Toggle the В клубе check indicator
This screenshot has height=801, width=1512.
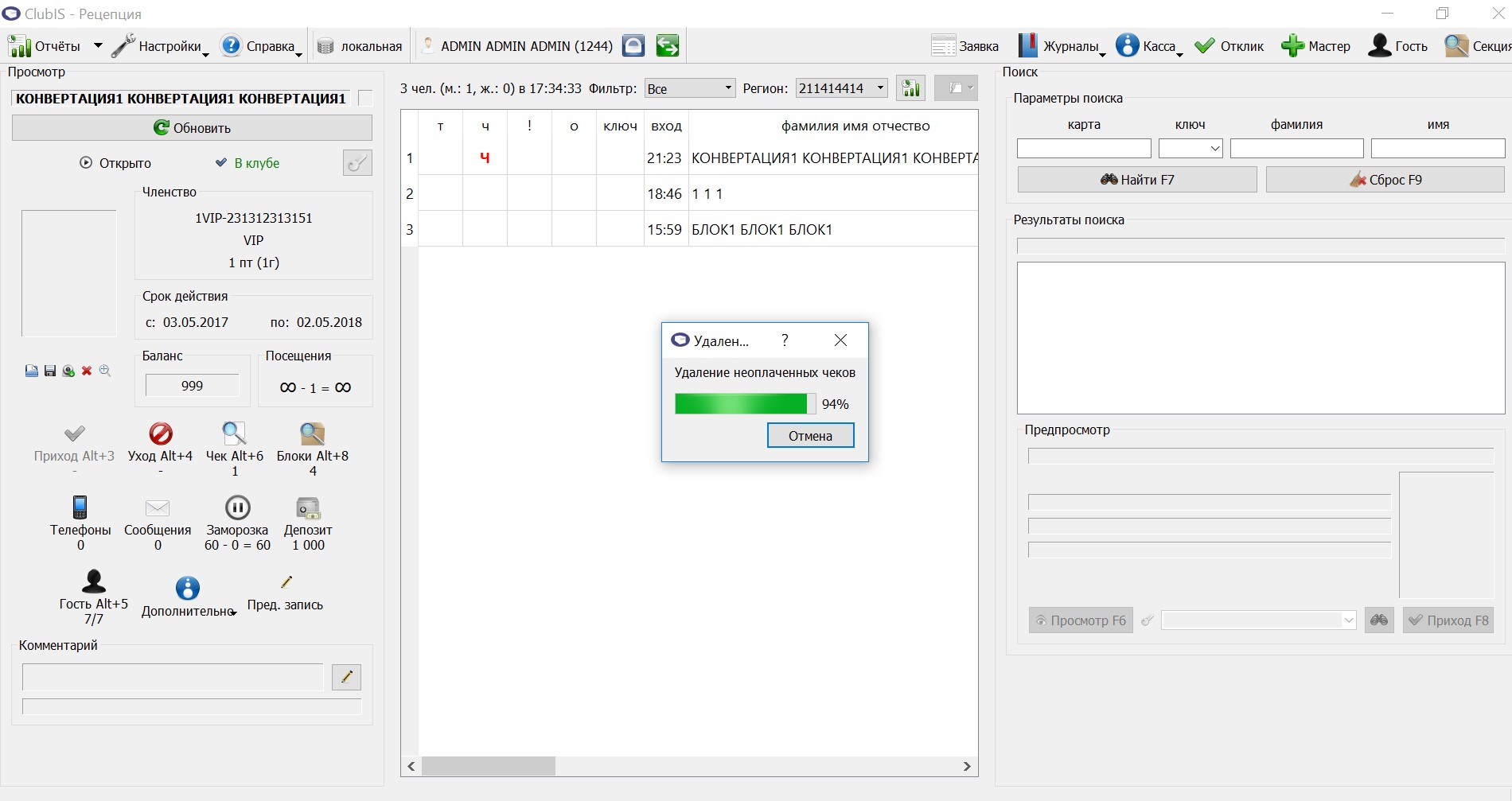tap(221, 163)
